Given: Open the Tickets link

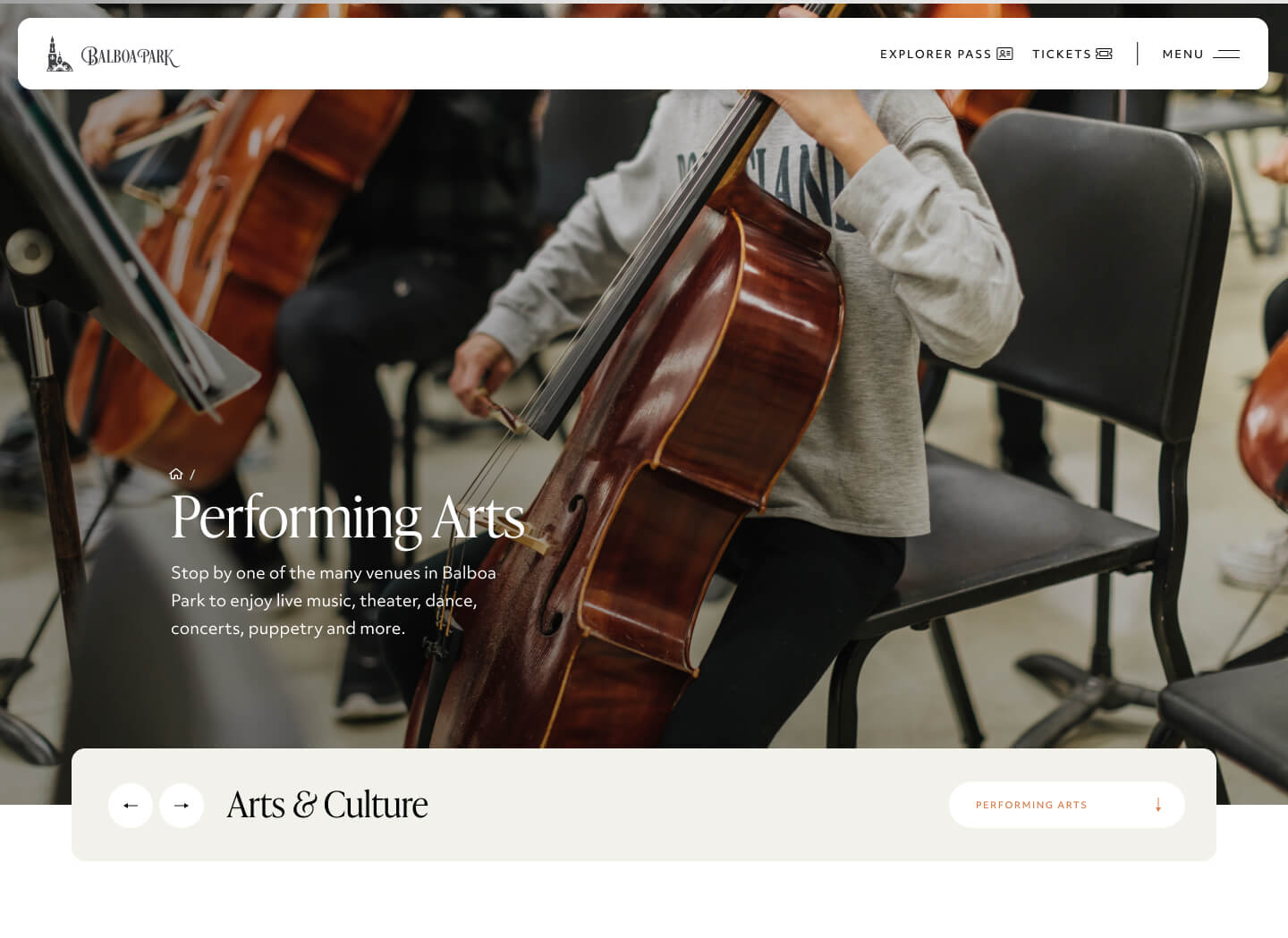Looking at the screenshot, I should point(1072,54).
